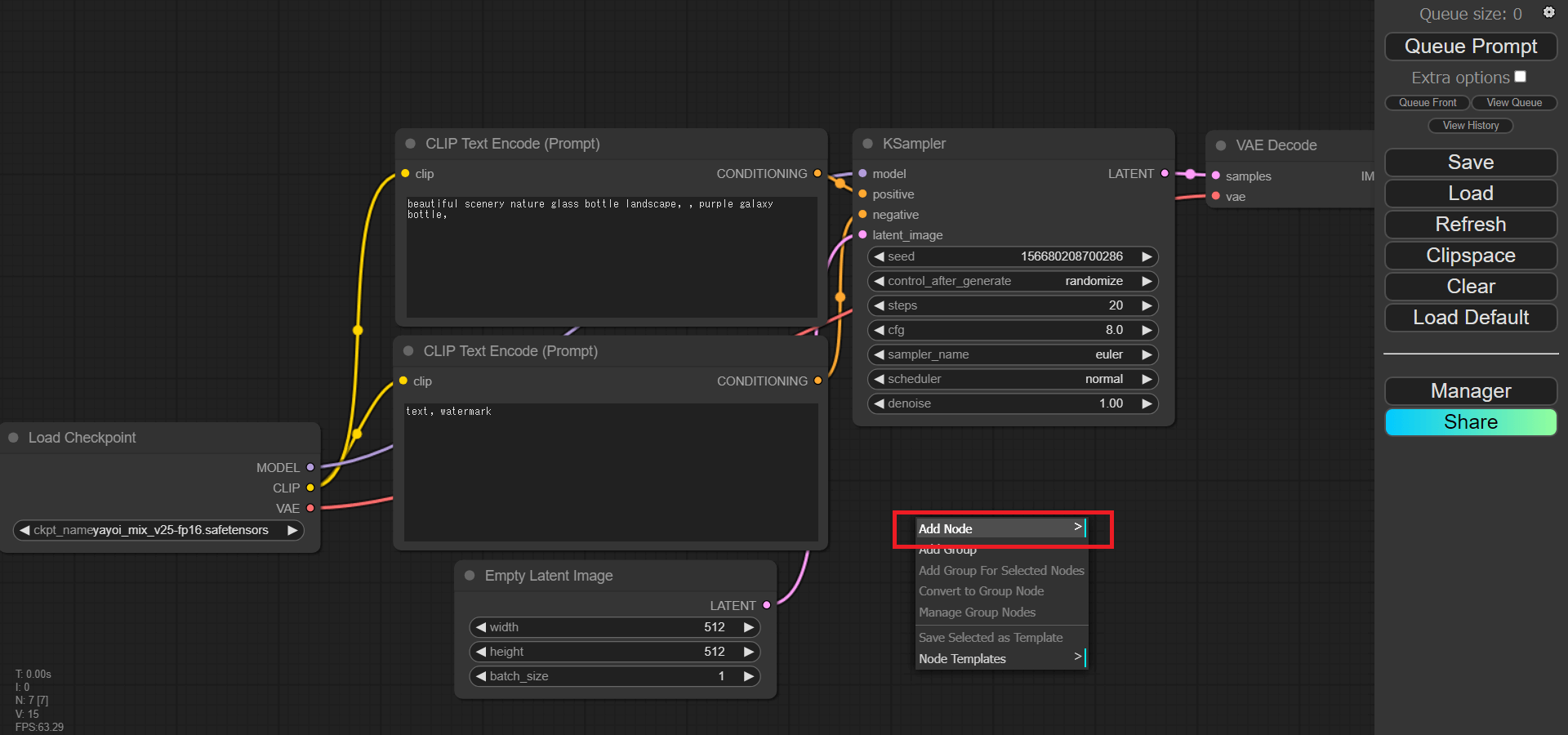Collapse the Empty Latent Image node dot
This screenshot has height=735, width=1568.
point(470,576)
